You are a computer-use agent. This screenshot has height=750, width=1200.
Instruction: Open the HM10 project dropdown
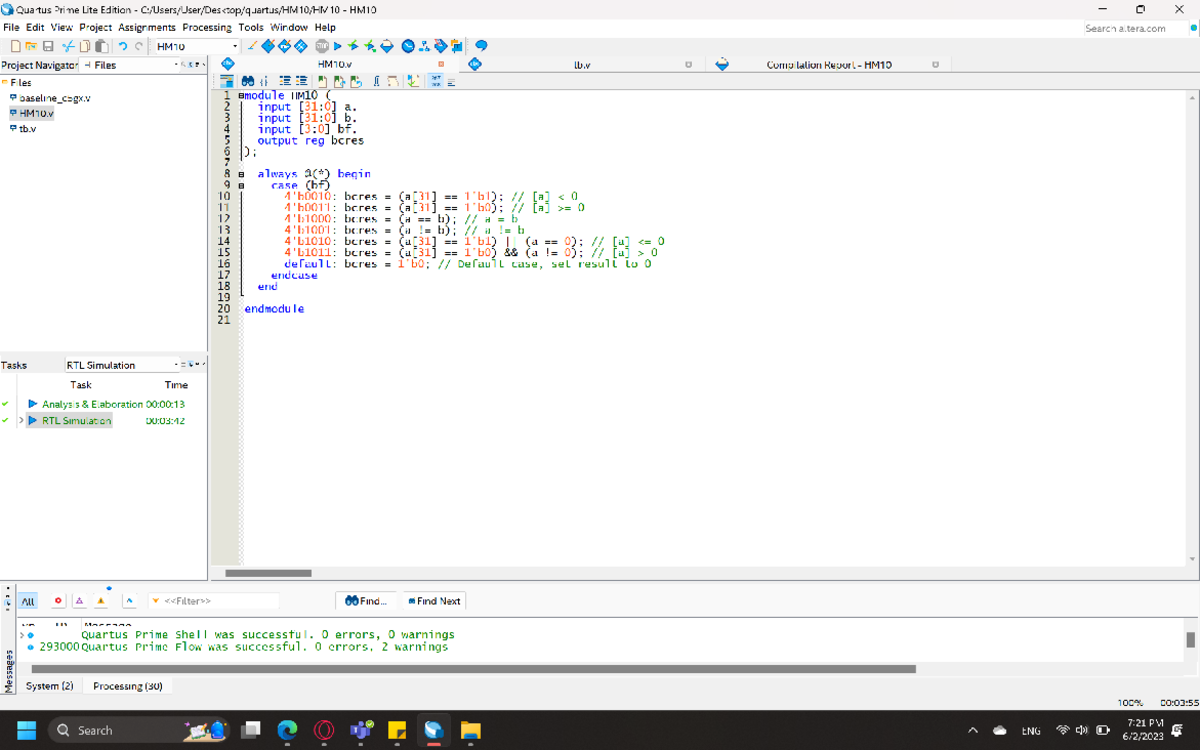pyautogui.click(x=233, y=46)
